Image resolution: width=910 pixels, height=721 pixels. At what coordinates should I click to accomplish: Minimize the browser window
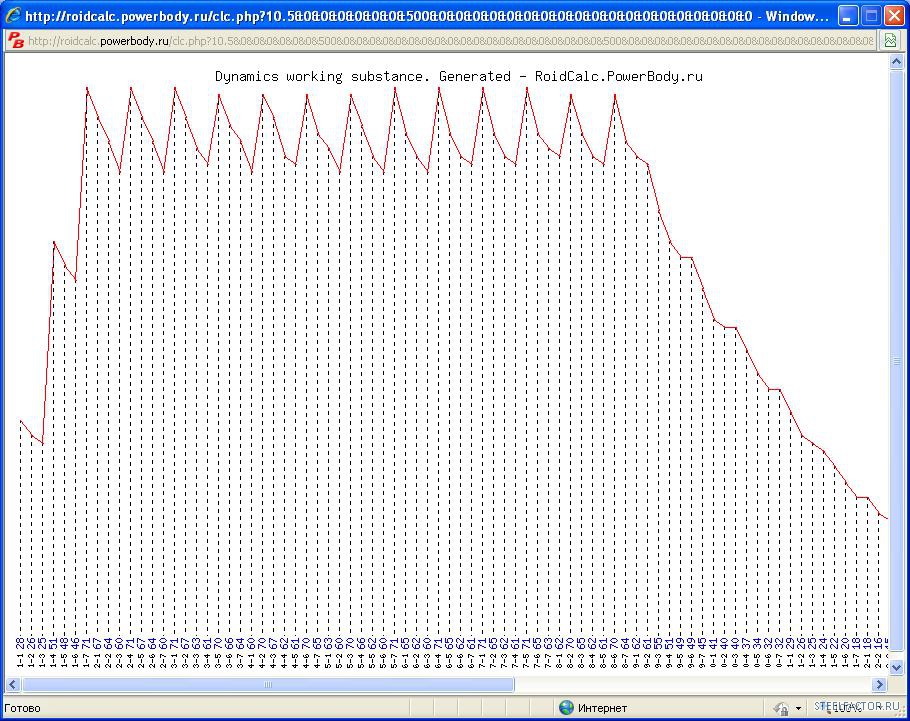tap(847, 16)
